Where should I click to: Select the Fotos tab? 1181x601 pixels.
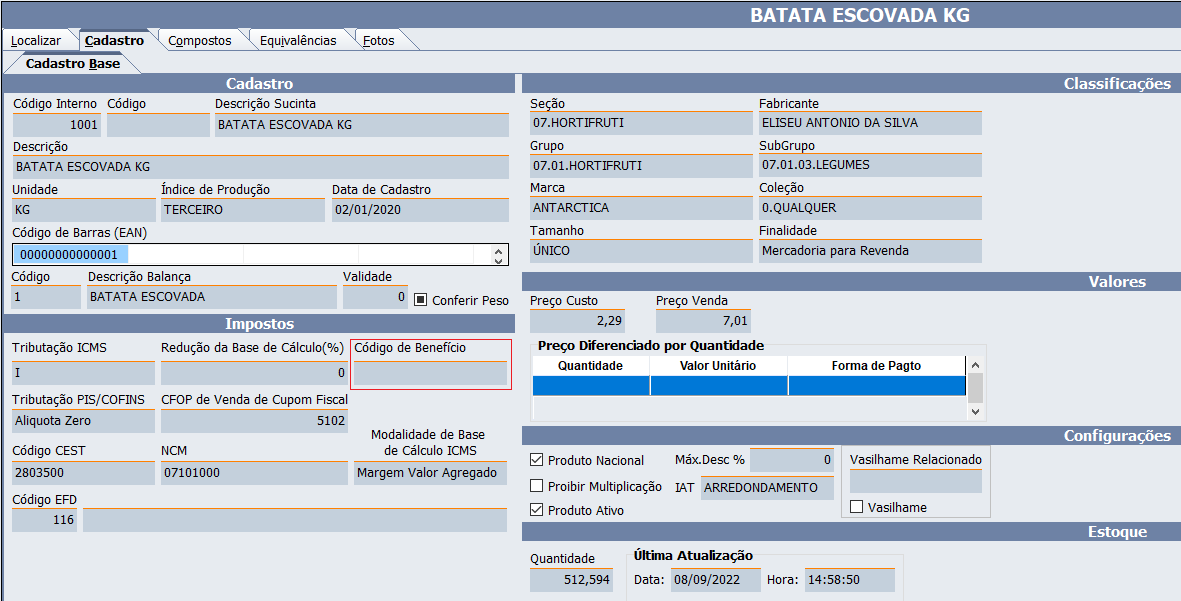[x=378, y=41]
